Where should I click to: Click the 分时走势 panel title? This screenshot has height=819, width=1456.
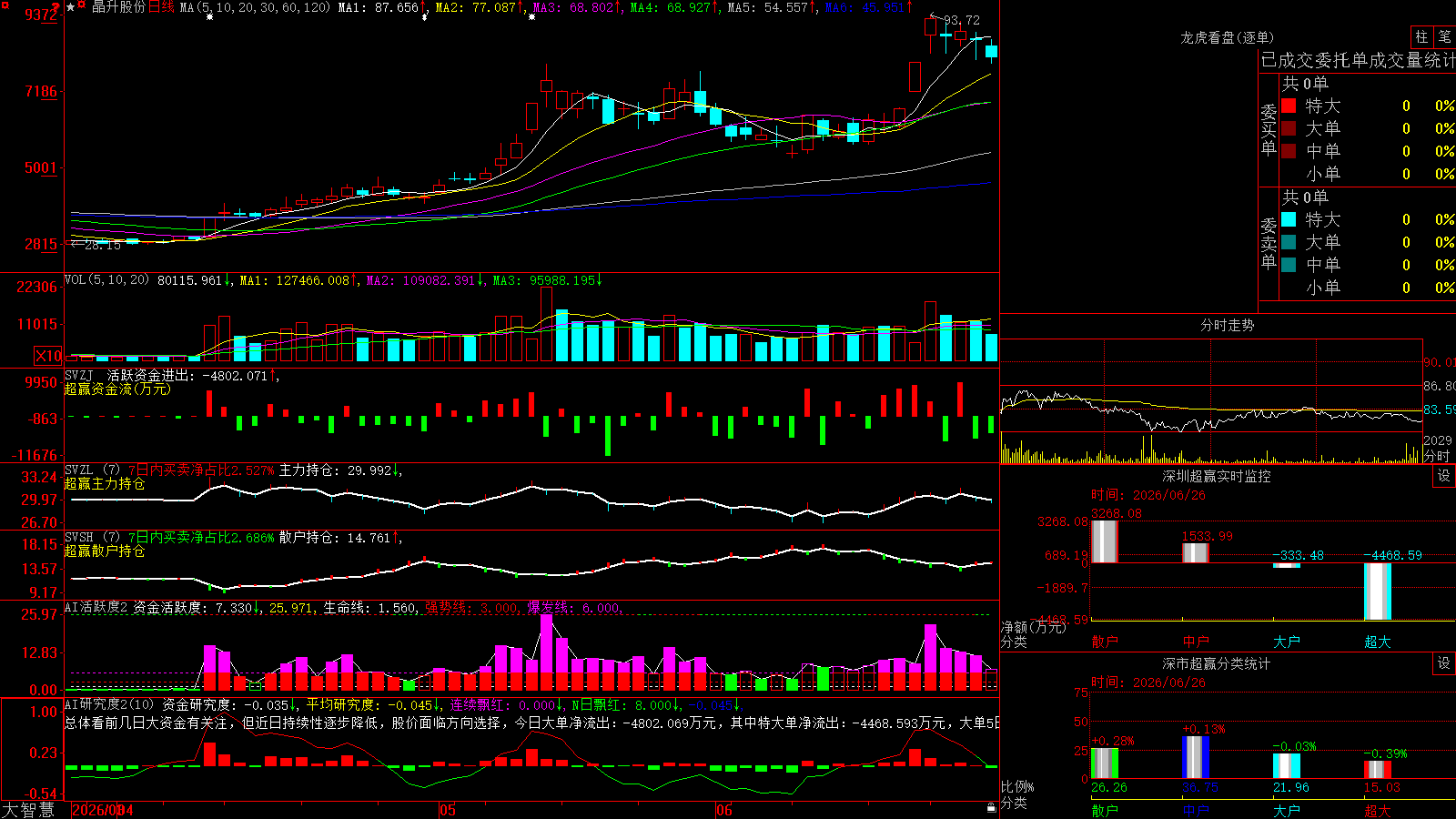tap(1228, 325)
